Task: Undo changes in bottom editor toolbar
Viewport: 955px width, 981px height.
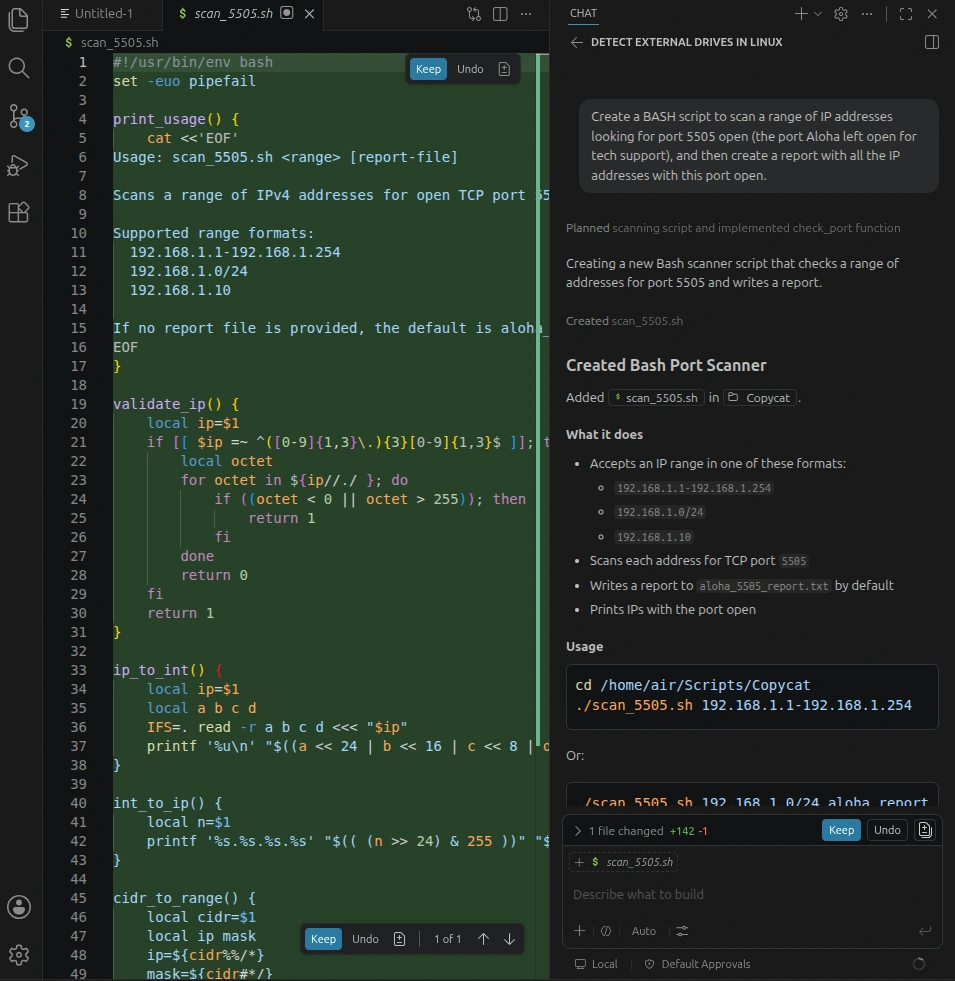Action: click(x=365, y=939)
